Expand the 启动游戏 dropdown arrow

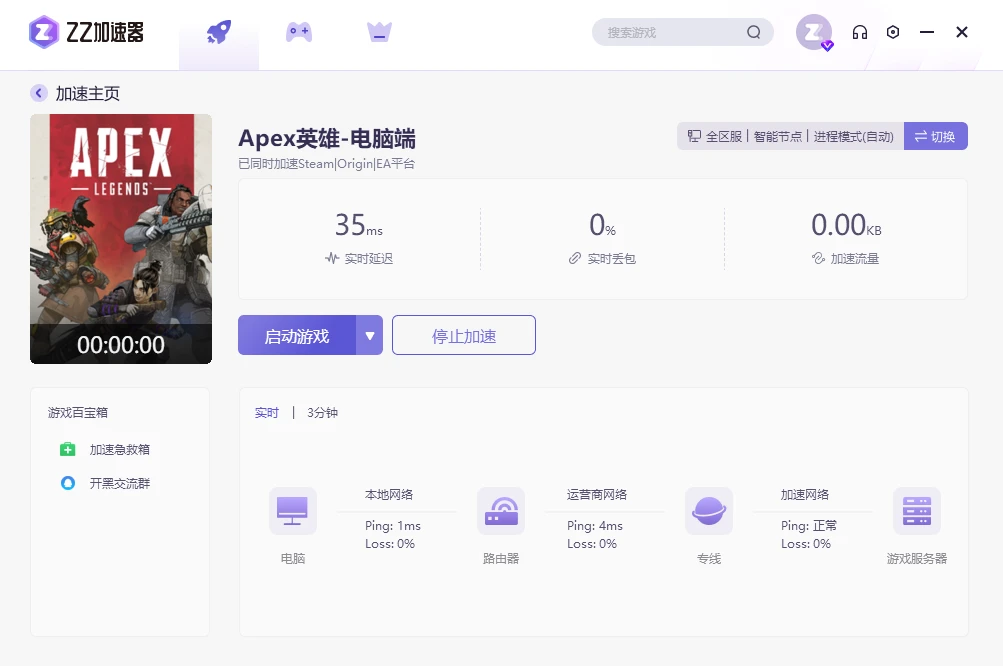coord(370,335)
